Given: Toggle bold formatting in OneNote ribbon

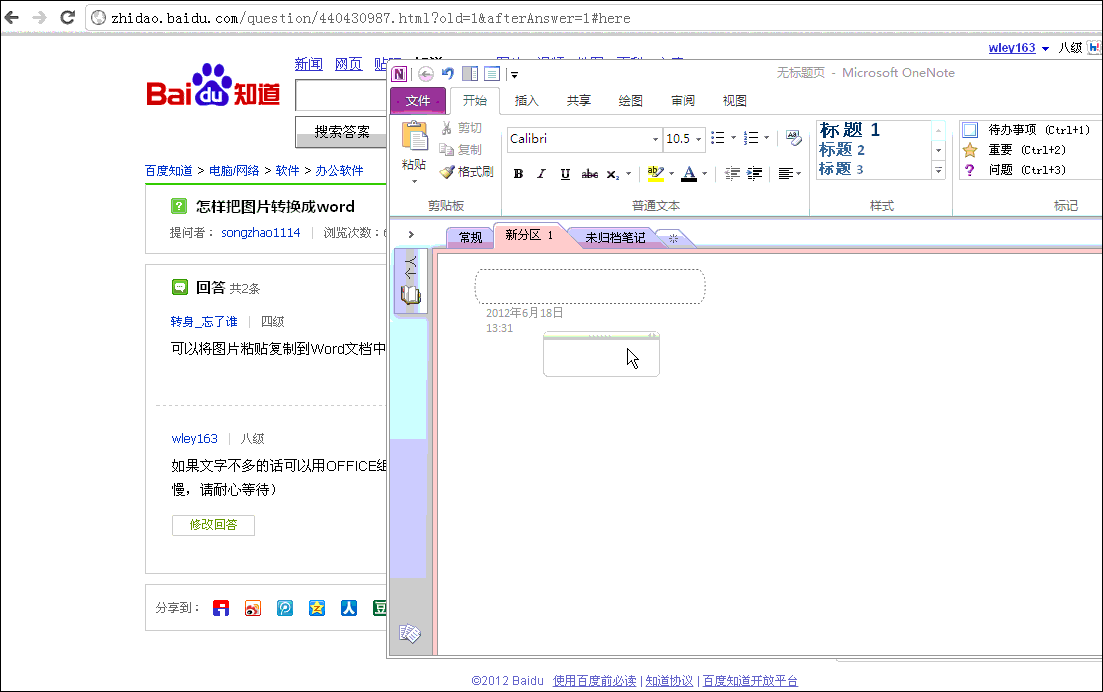Looking at the screenshot, I should point(518,174).
